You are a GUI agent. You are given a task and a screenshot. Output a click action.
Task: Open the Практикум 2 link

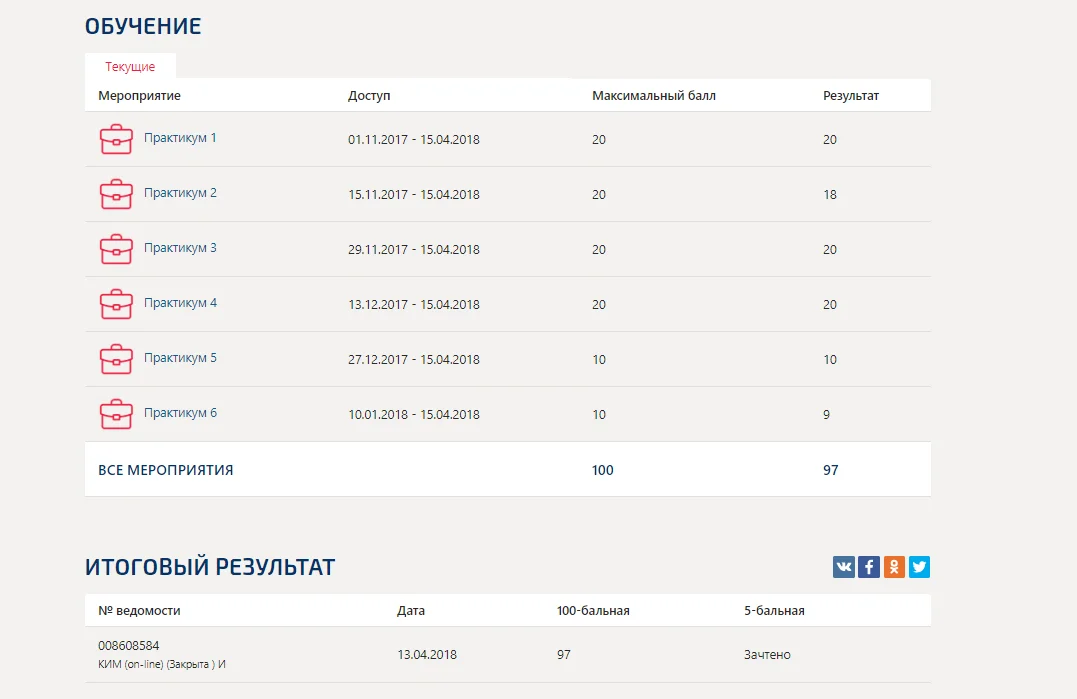pyautogui.click(x=180, y=193)
